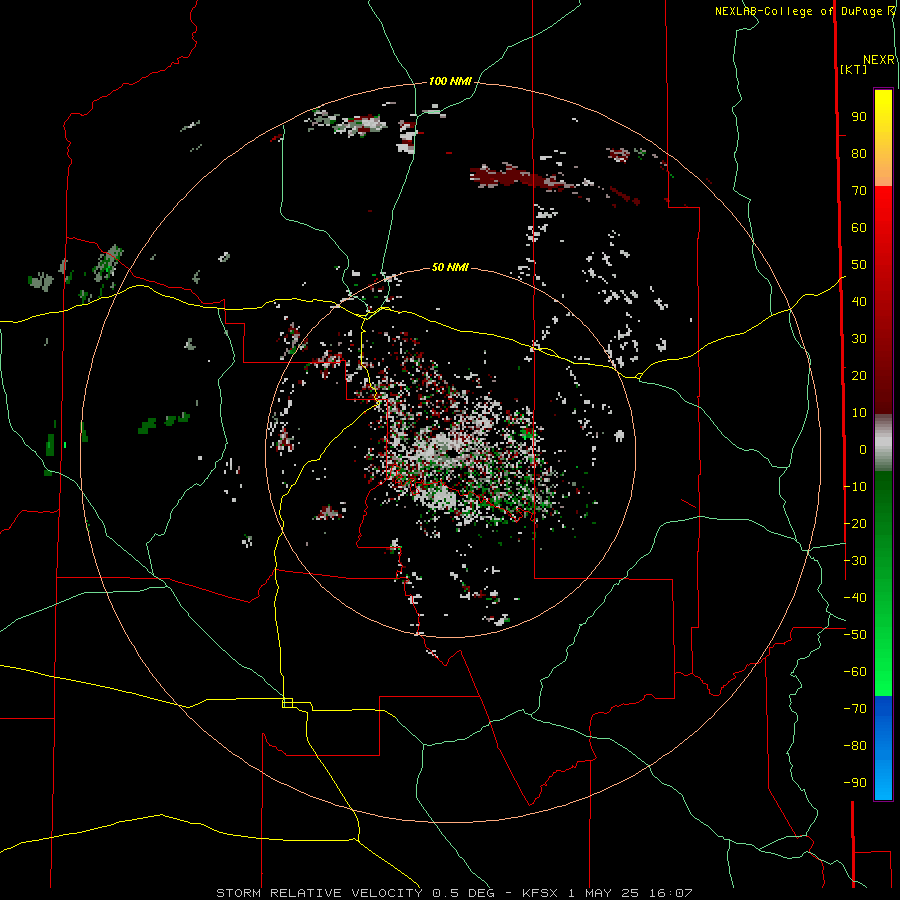Click the "-80" scale label
The height and width of the screenshot is (900, 900).
855,746
